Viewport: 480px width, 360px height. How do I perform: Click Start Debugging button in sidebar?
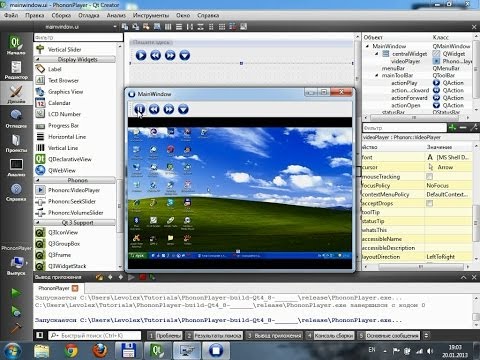[15, 311]
